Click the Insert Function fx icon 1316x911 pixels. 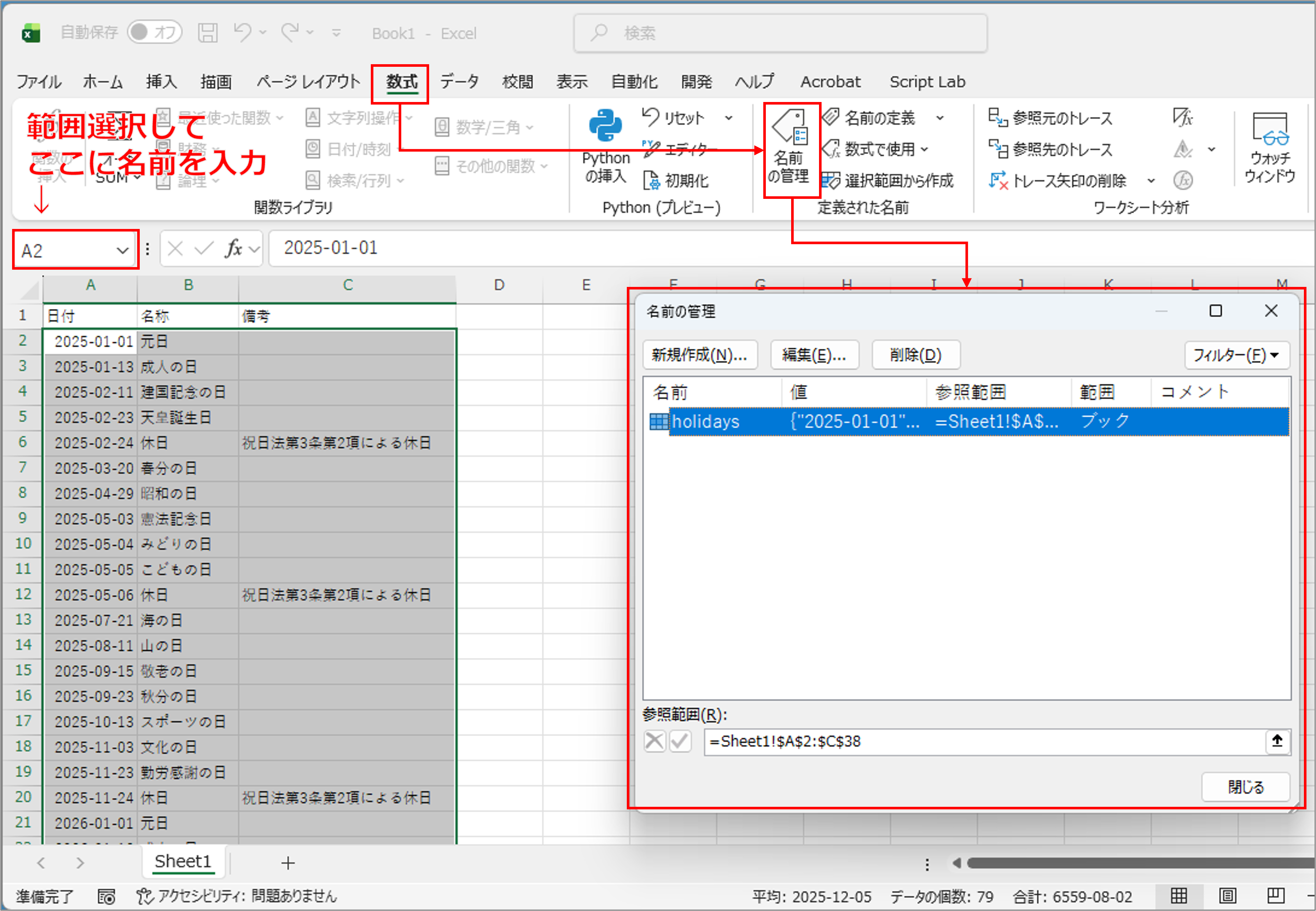(233, 249)
